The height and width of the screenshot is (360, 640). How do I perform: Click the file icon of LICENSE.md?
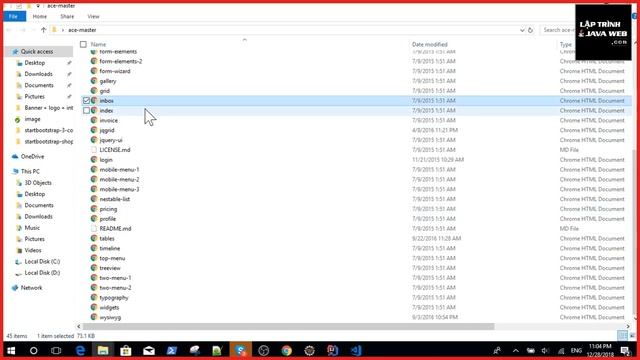(94, 150)
